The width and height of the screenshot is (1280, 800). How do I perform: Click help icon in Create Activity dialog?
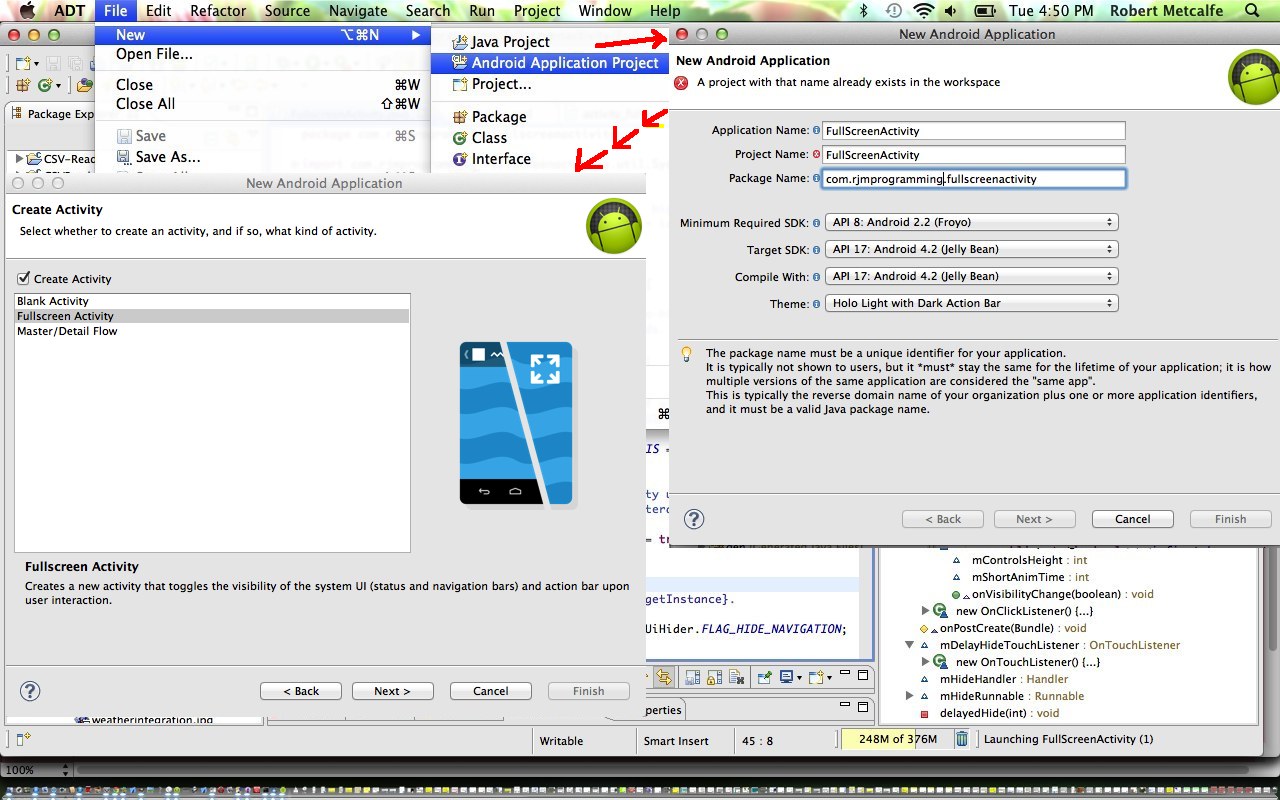[30, 691]
